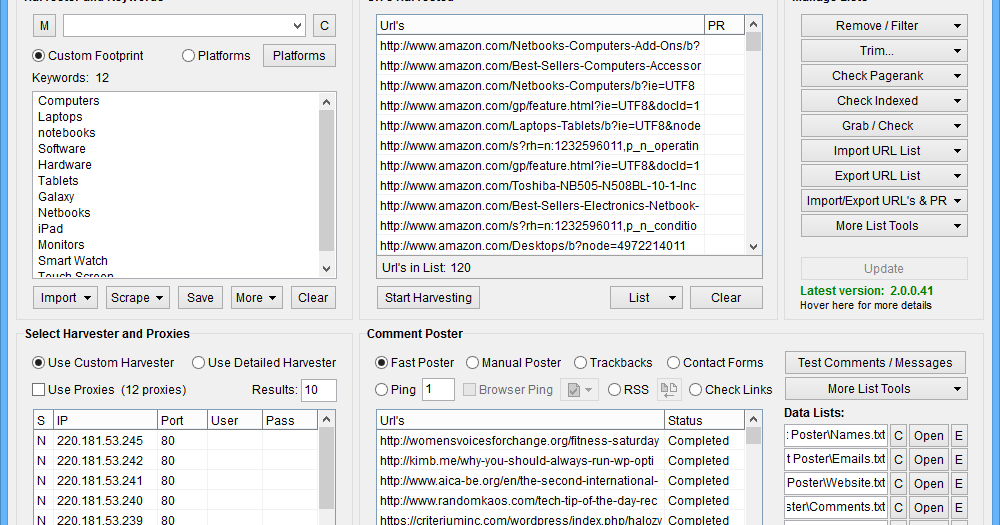Click C button for Comments.txt list
The image size is (1000, 525).
click(x=898, y=508)
